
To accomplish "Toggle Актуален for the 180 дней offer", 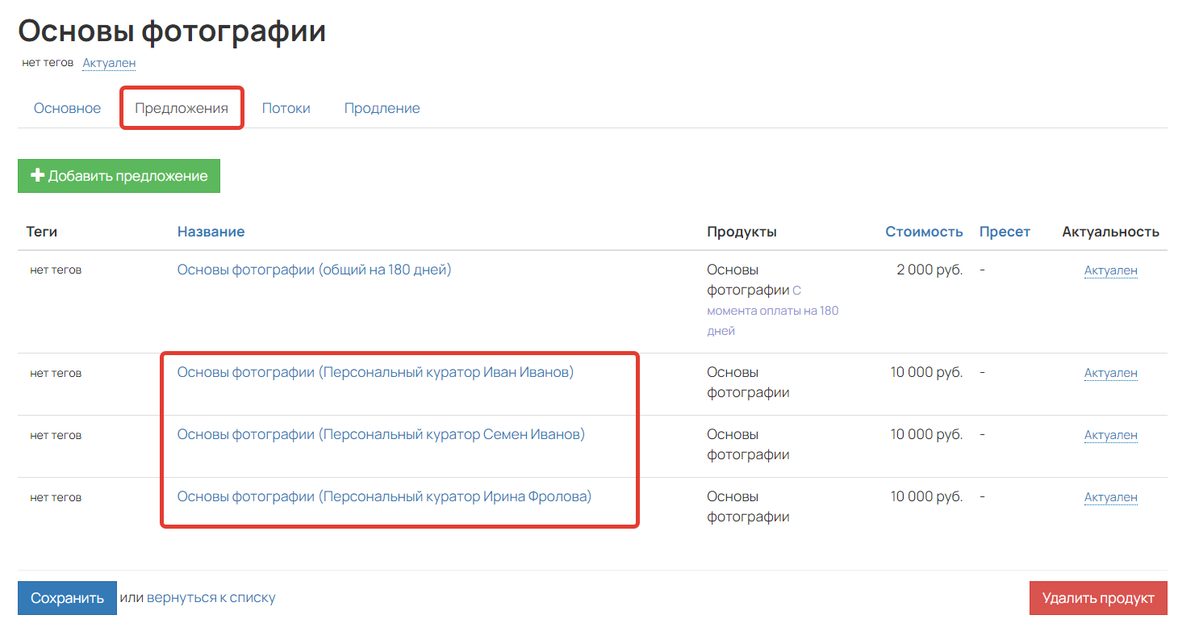I will tap(1110, 271).
